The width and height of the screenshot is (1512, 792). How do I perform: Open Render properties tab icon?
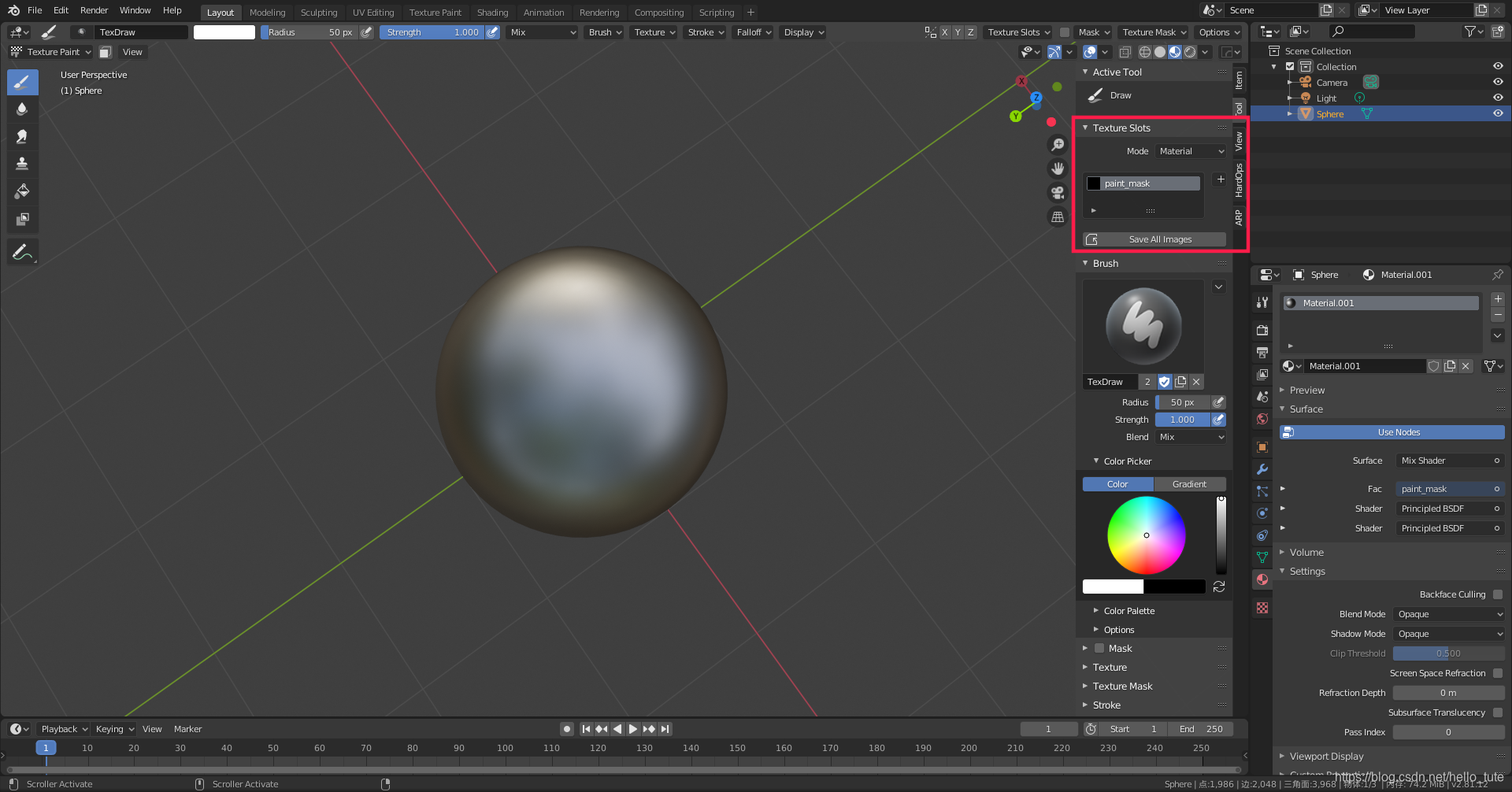(x=1262, y=331)
